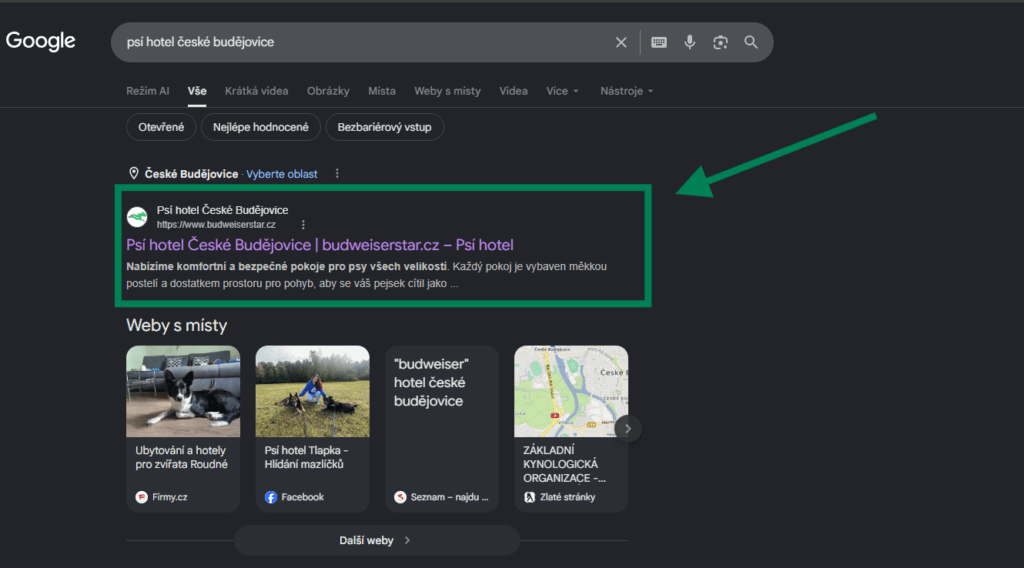This screenshot has width=1024, height=568.
Task: Click the magnifier search icon
Action: (x=751, y=42)
